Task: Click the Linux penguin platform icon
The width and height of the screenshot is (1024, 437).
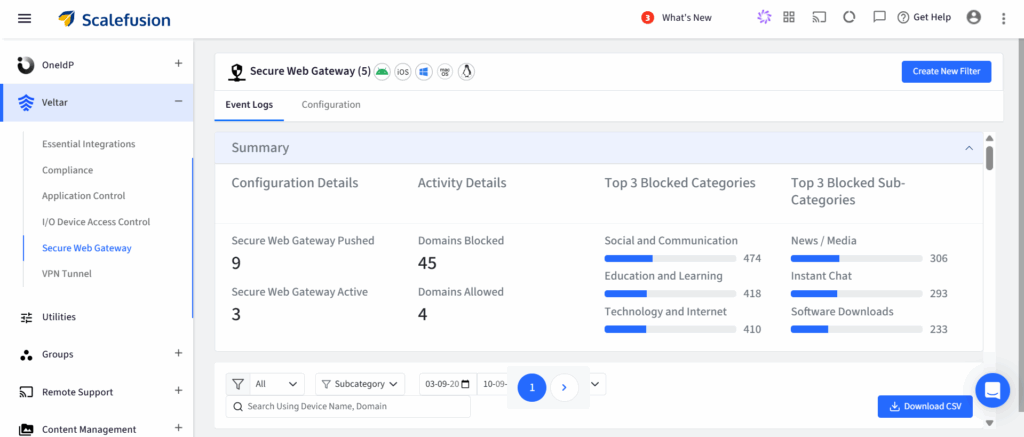Action: point(466,72)
